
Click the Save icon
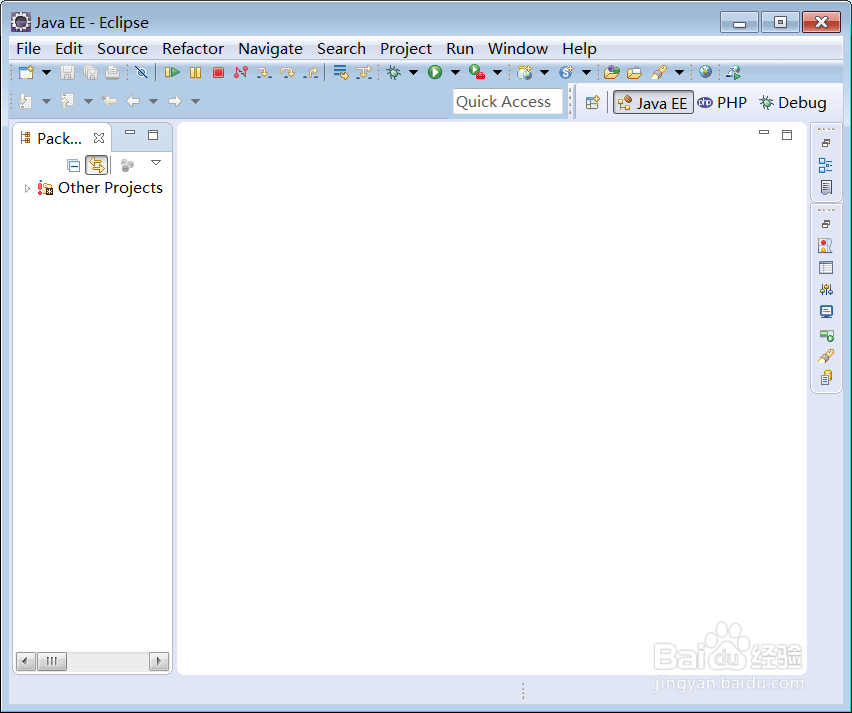67,72
